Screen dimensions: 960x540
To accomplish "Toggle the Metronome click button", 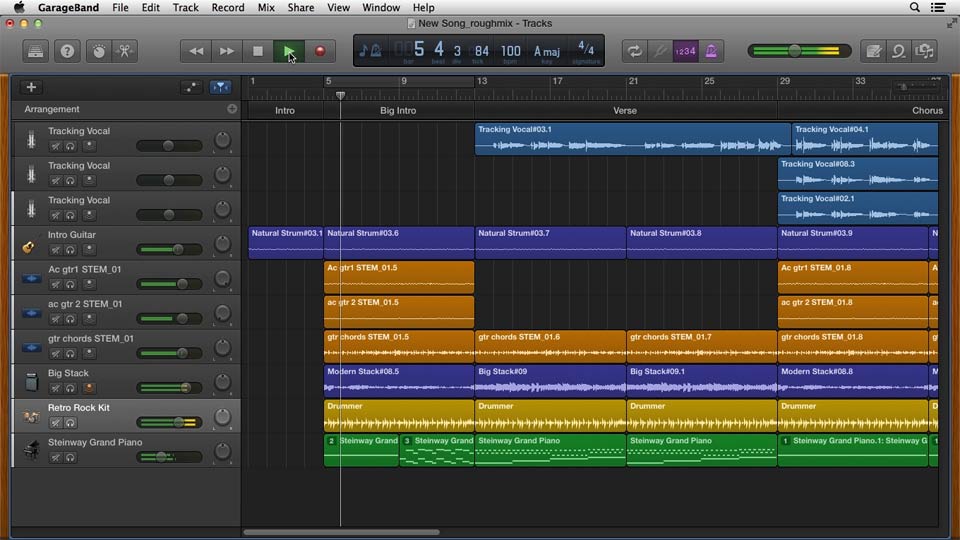I will (x=711, y=51).
